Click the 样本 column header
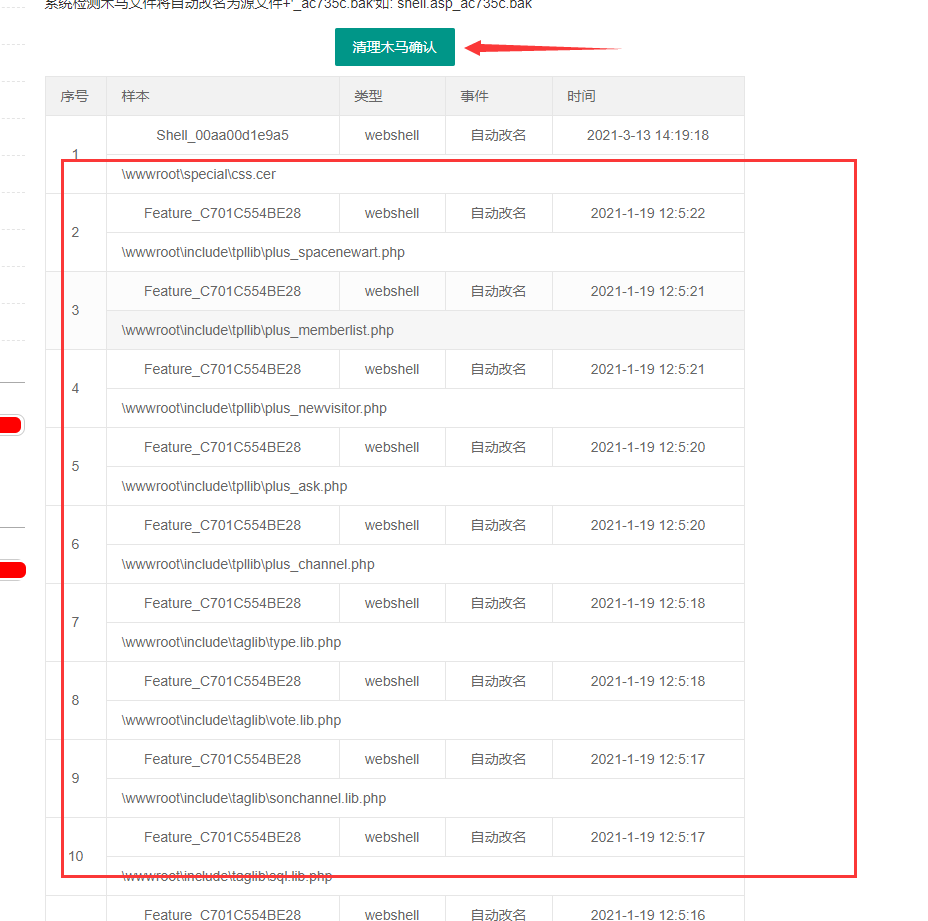The width and height of the screenshot is (928, 921). [x=136, y=96]
